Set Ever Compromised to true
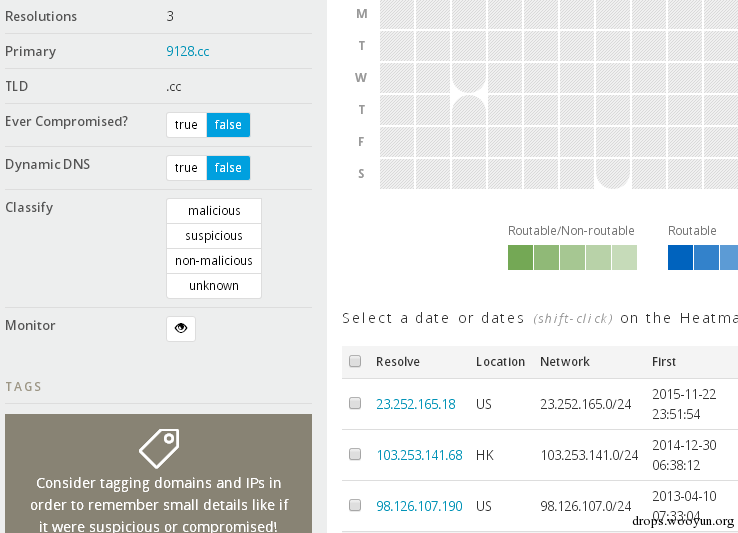The height and width of the screenshot is (533, 738). pos(186,125)
